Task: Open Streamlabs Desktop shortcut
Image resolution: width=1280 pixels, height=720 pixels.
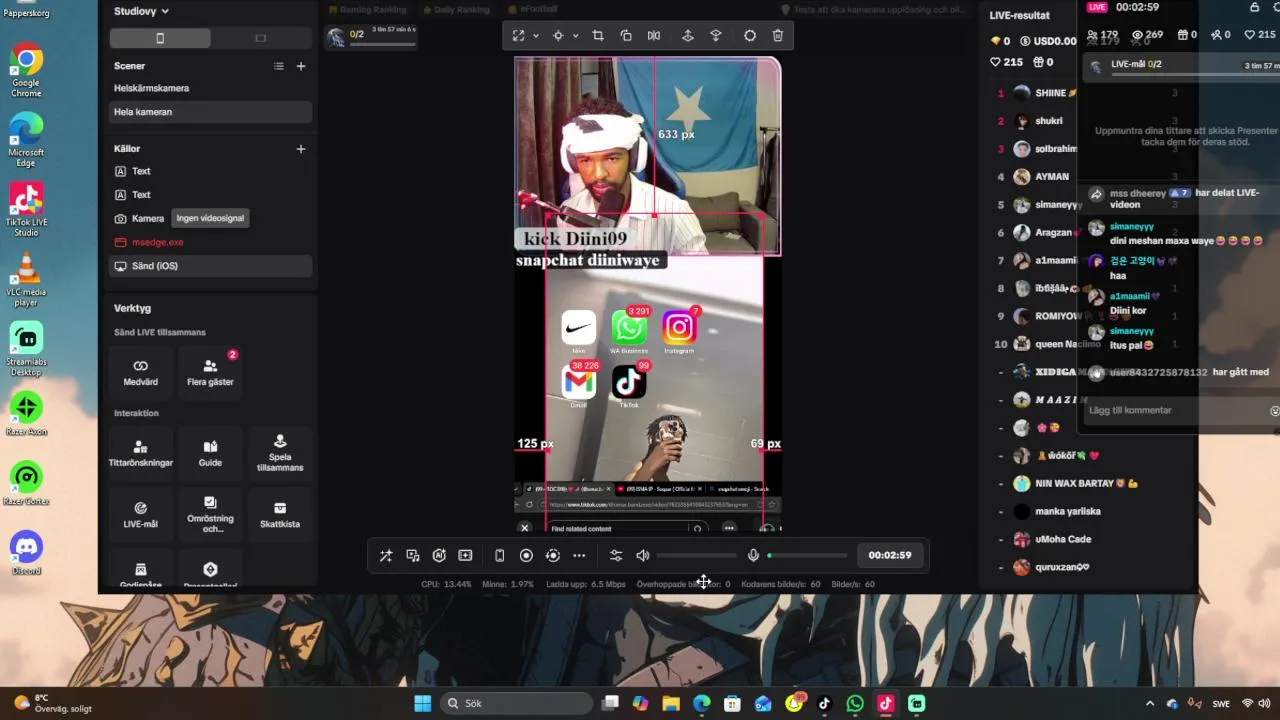Action: click(26, 350)
